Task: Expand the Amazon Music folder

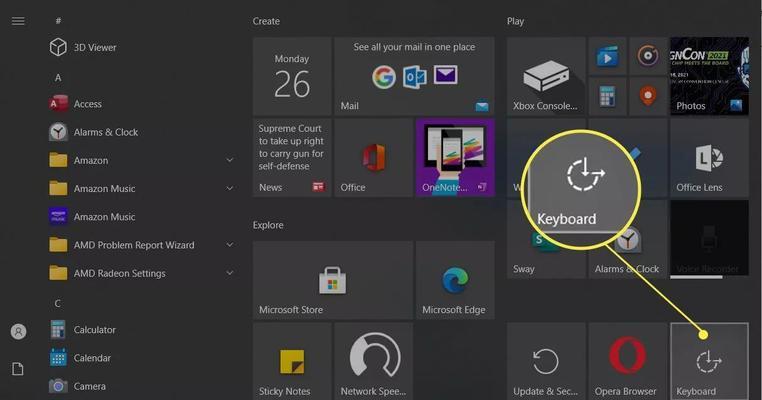Action: pos(141,189)
